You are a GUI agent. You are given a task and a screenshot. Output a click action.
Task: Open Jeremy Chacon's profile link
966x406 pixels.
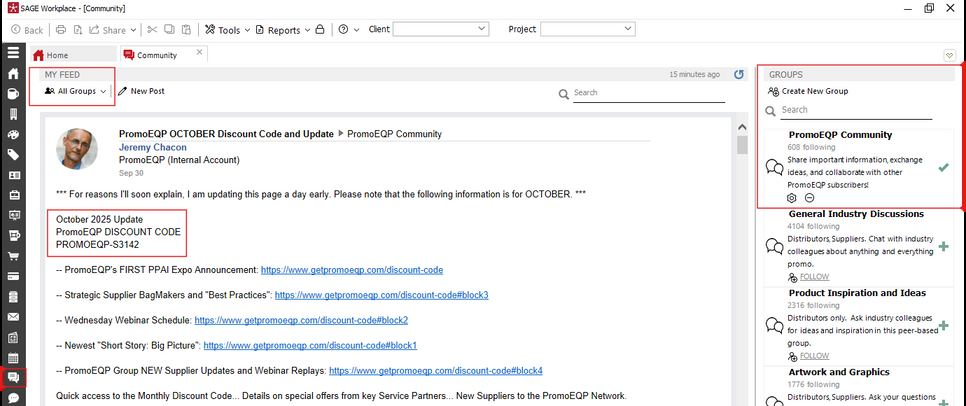click(x=152, y=147)
